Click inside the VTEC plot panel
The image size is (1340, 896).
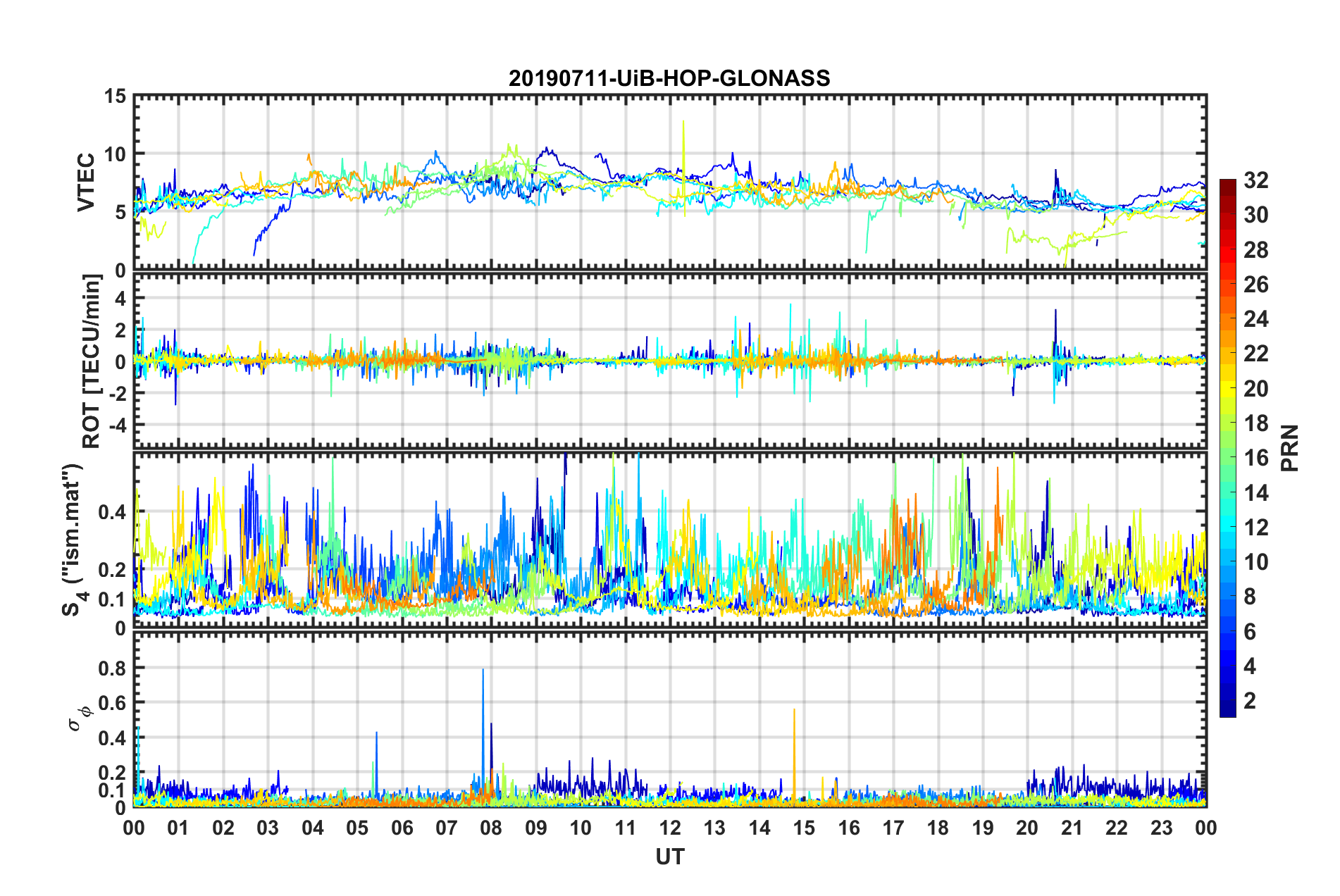tap(670, 182)
